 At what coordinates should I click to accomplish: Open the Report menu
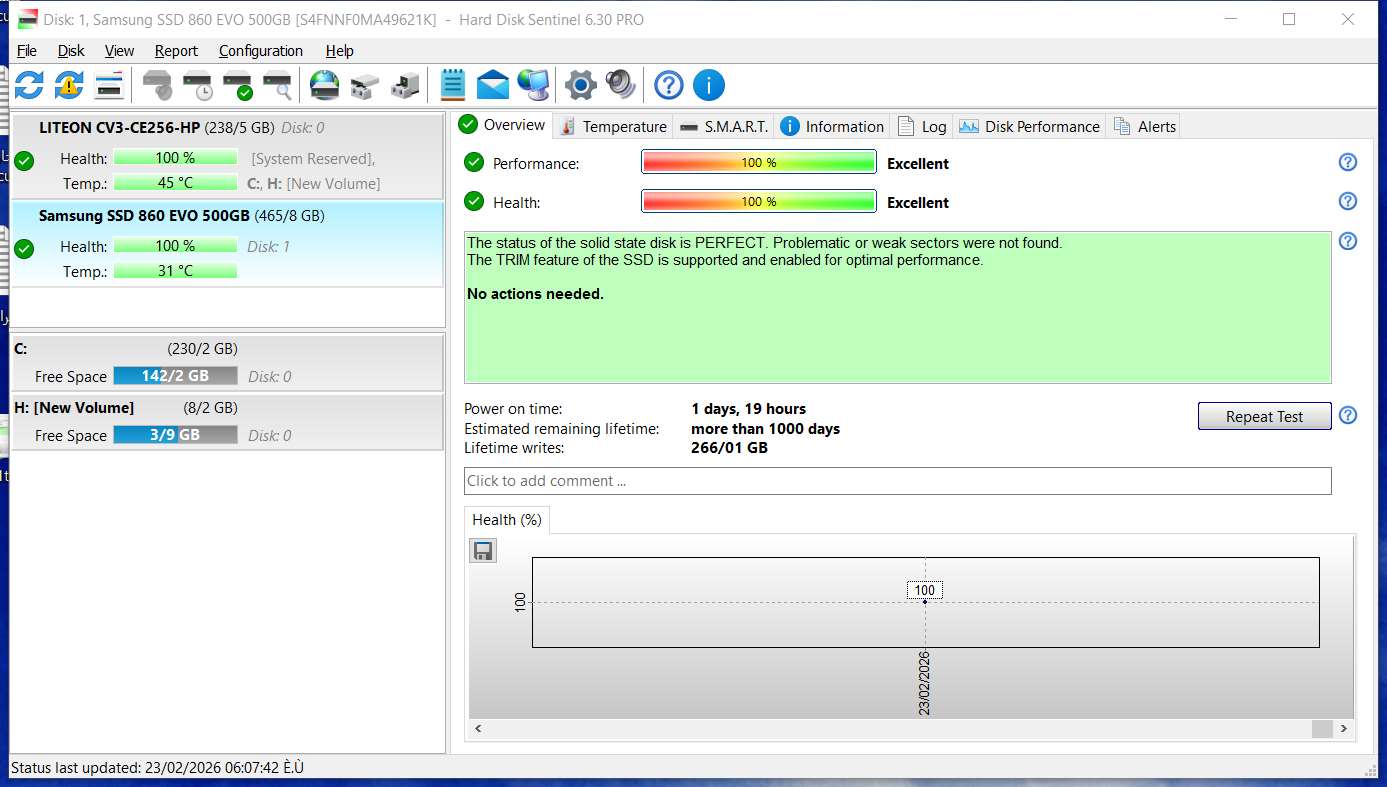point(176,51)
